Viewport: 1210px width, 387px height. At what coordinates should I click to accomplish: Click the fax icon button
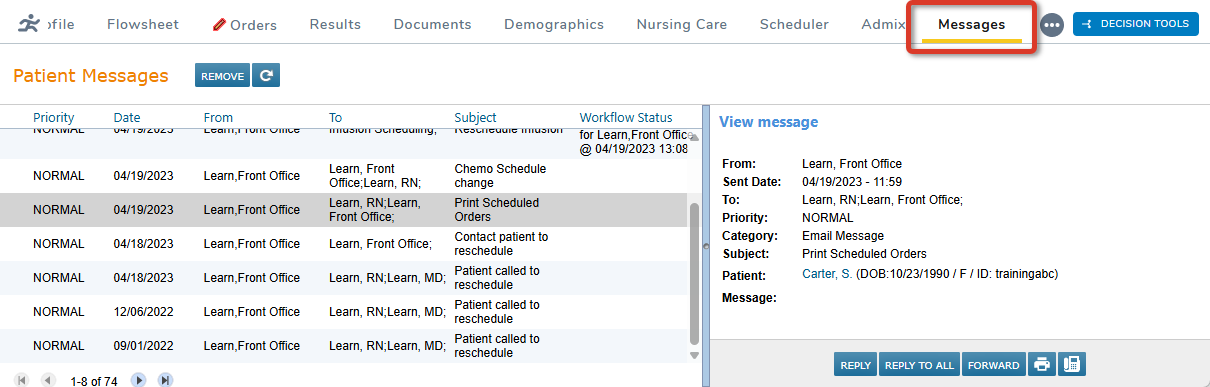[1072, 365]
